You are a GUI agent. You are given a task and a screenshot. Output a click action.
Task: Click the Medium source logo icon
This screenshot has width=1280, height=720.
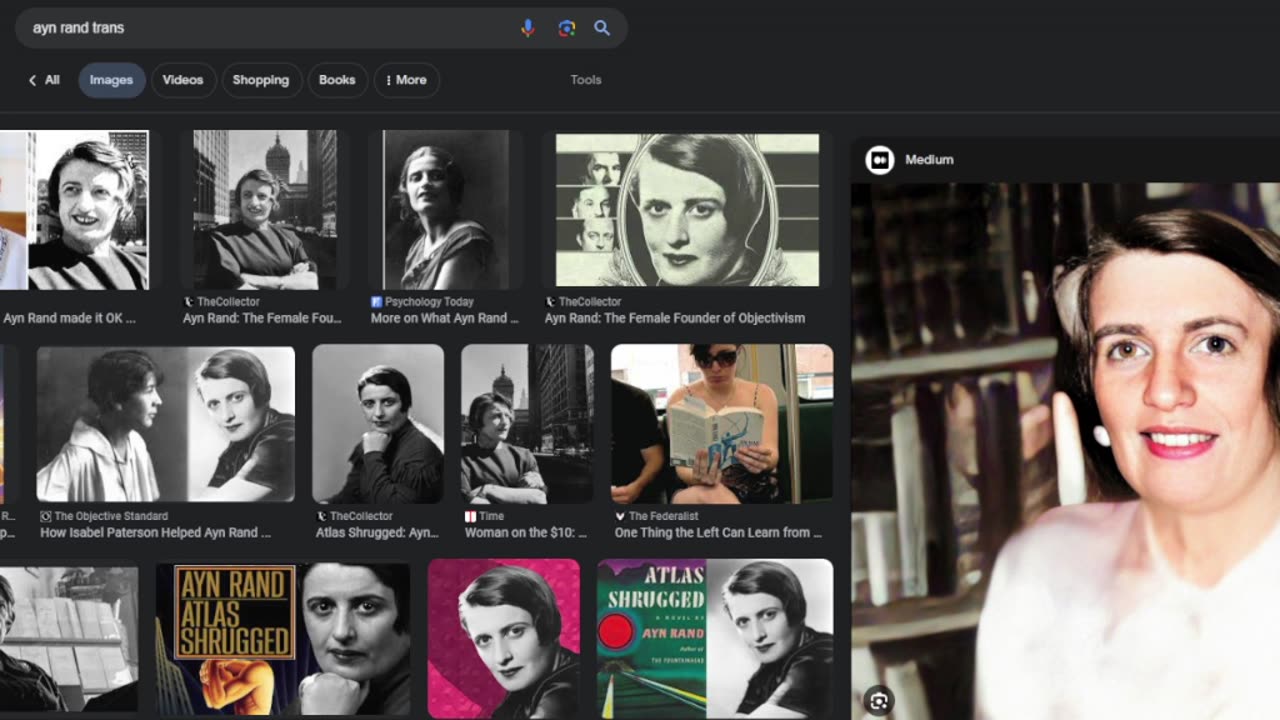click(x=880, y=160)
